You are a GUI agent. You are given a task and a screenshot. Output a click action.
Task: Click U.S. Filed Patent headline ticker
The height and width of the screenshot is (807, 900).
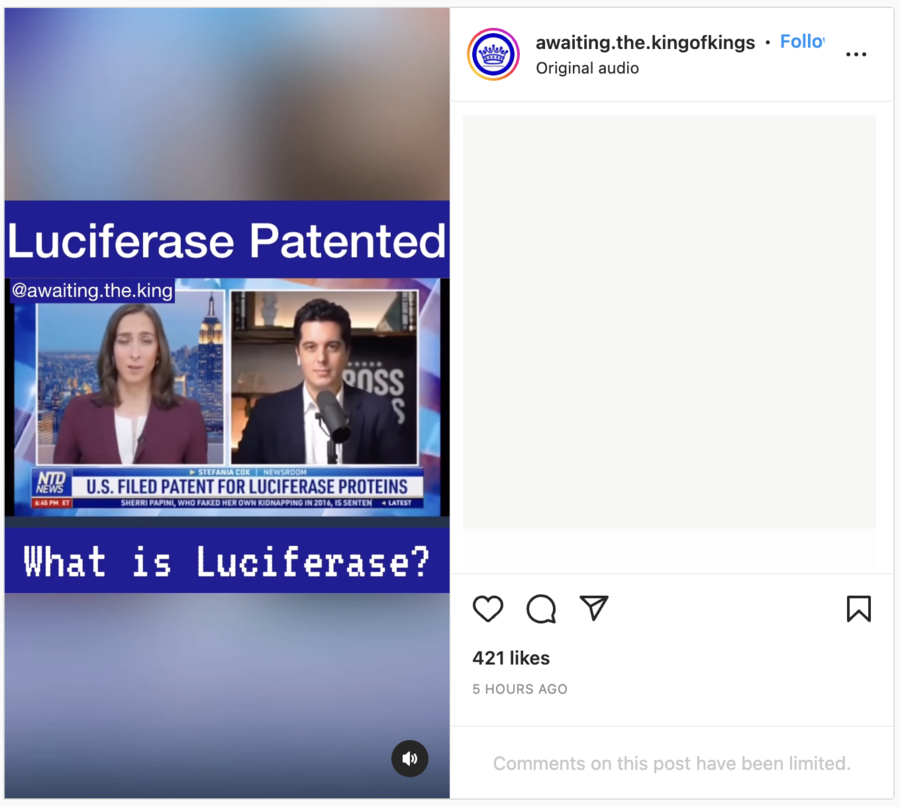tap(247, 487)
